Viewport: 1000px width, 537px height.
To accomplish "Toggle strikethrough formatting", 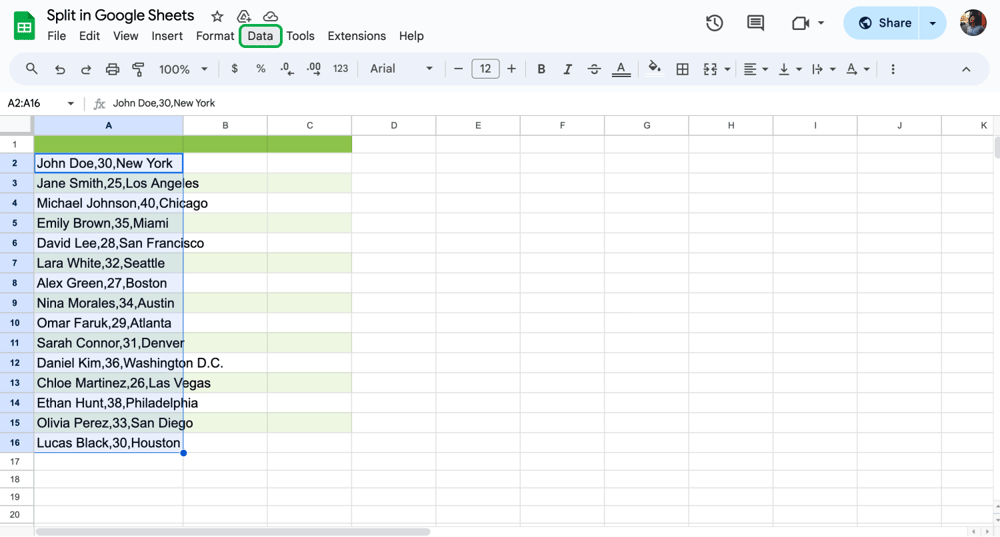I will (594, 69).
